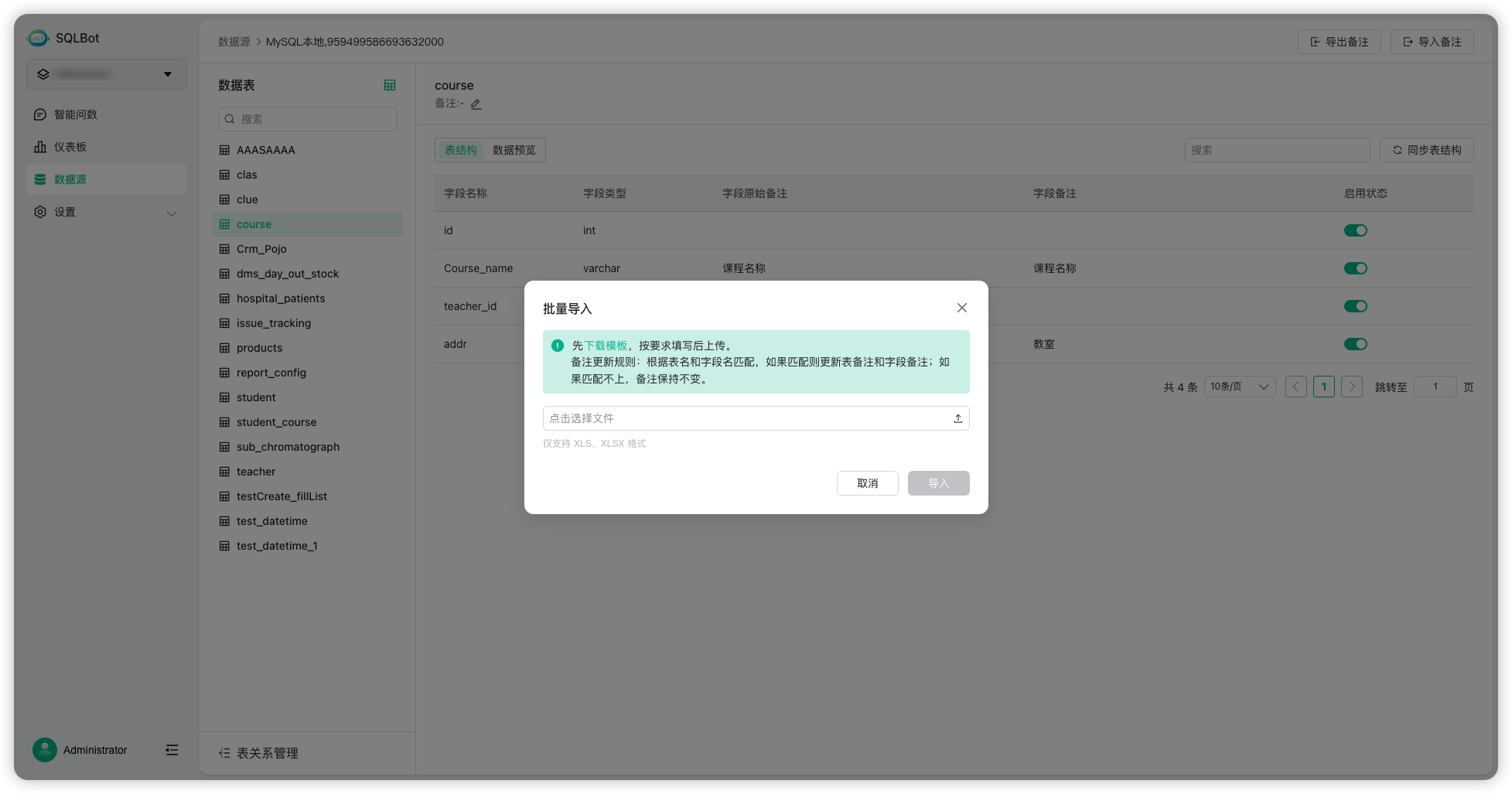1512x794 pixels.
Task: Select the 仪表板 sidebar icon
Action: [70, 146]
